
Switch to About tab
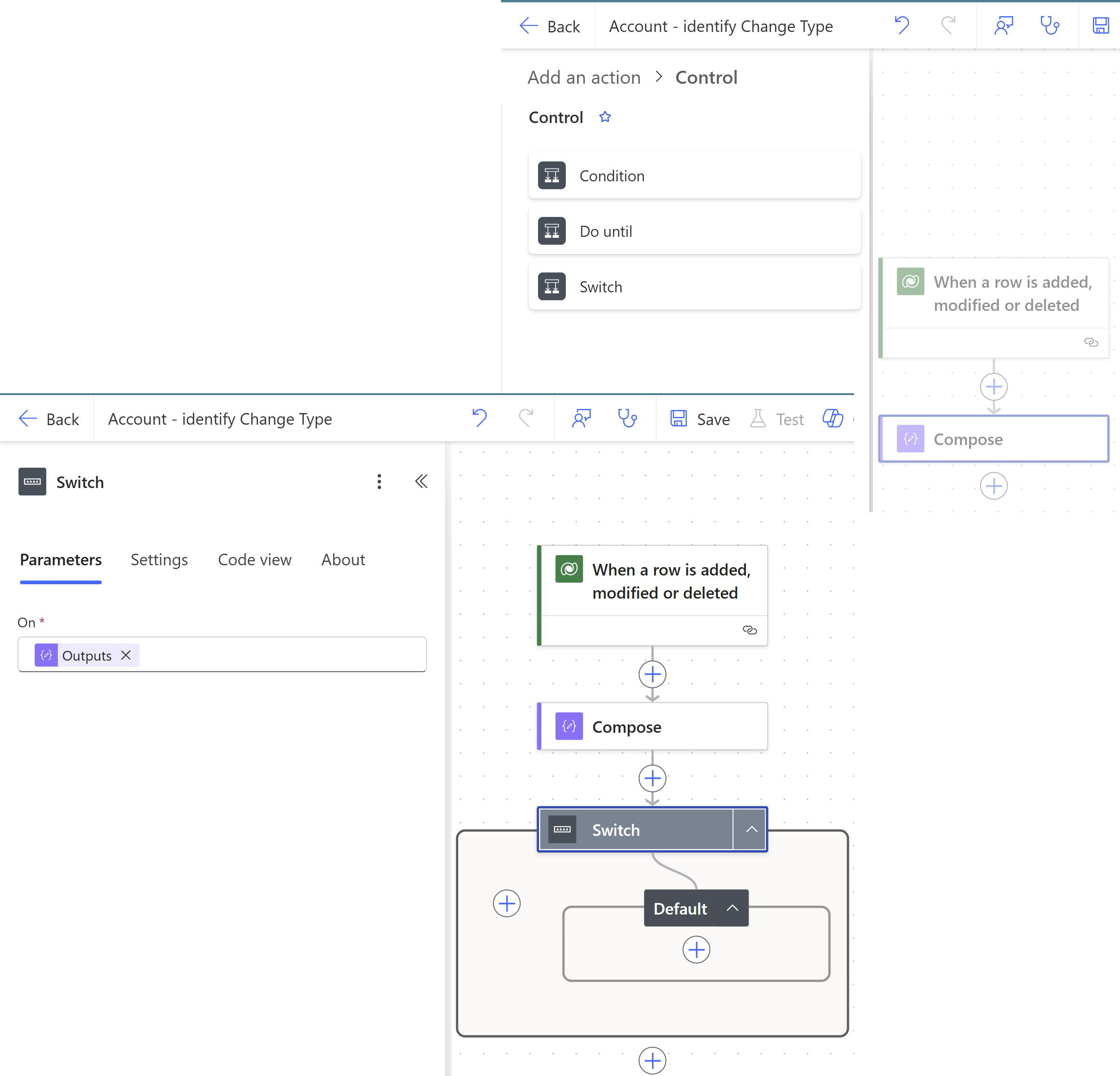click(x=343, y=559)
